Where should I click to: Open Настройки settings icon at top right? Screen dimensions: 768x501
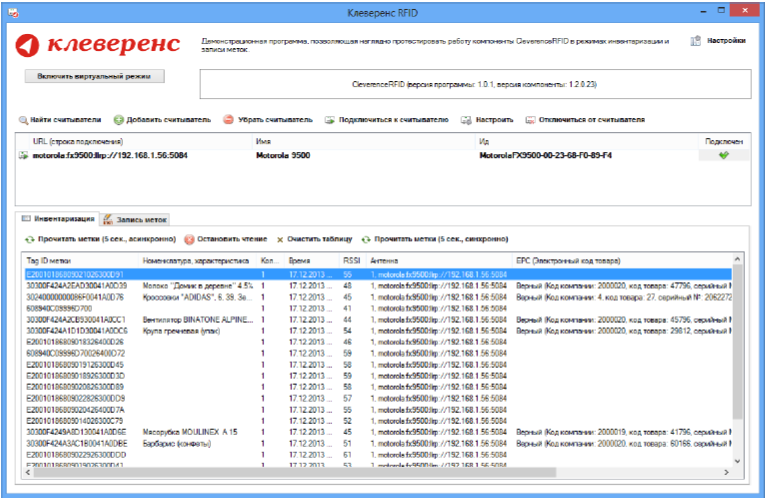696,41
